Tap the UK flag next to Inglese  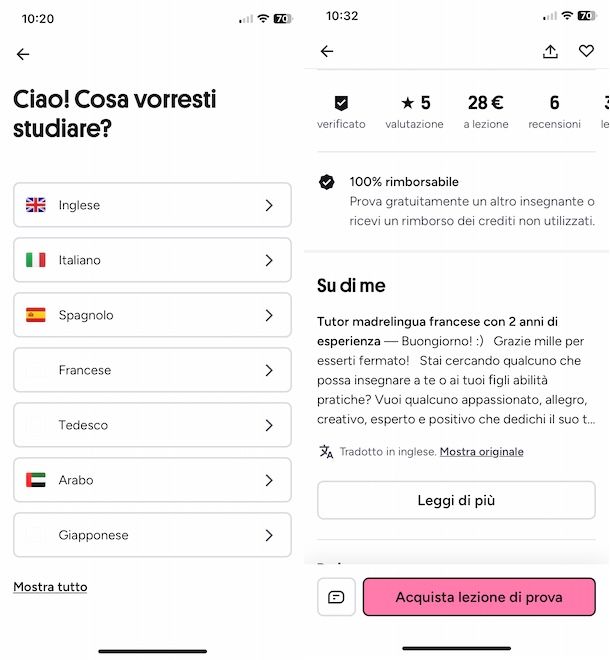[36, 205]
